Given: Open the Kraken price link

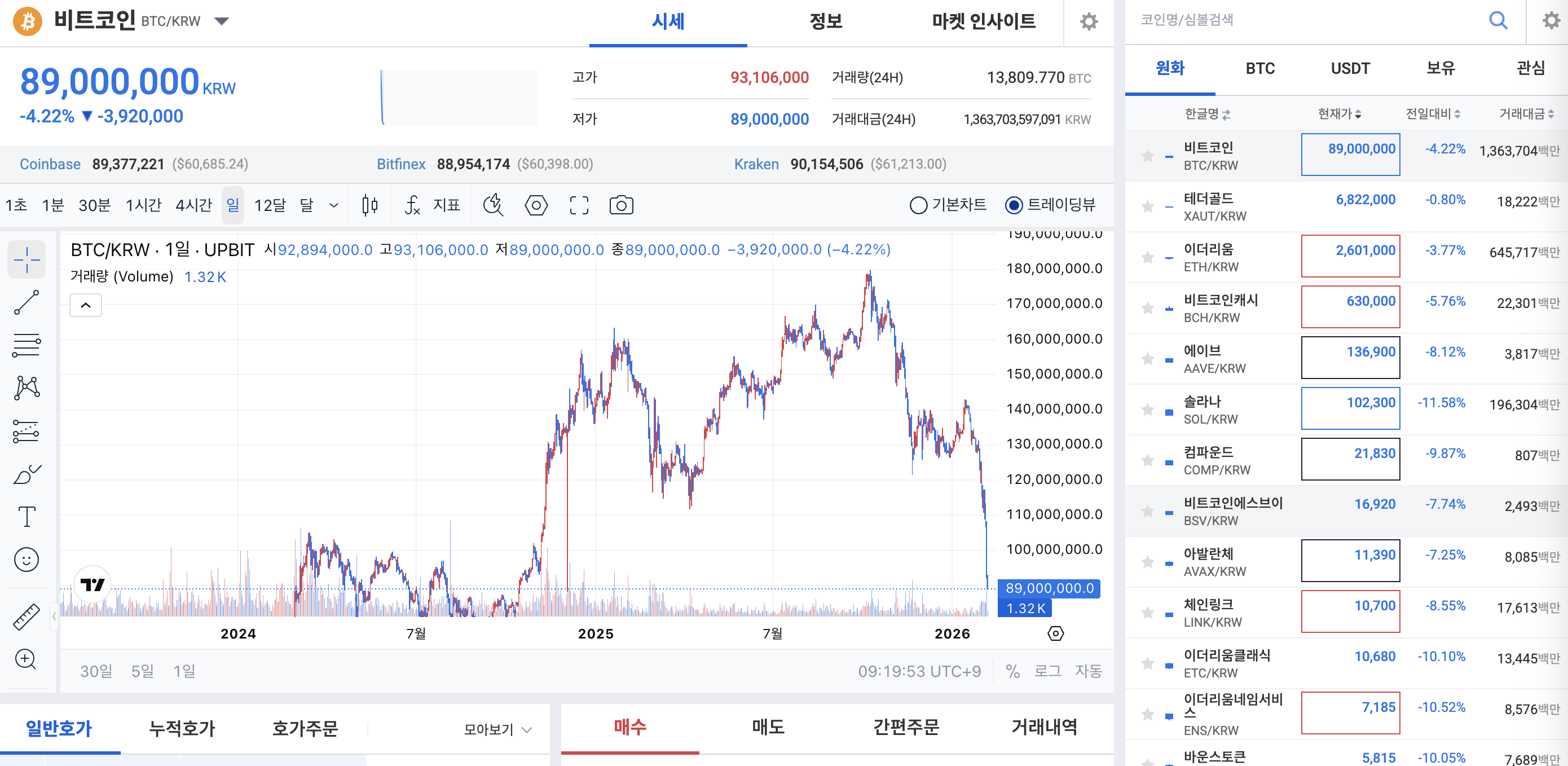Looking at the screenshot, I should (756, 164).
